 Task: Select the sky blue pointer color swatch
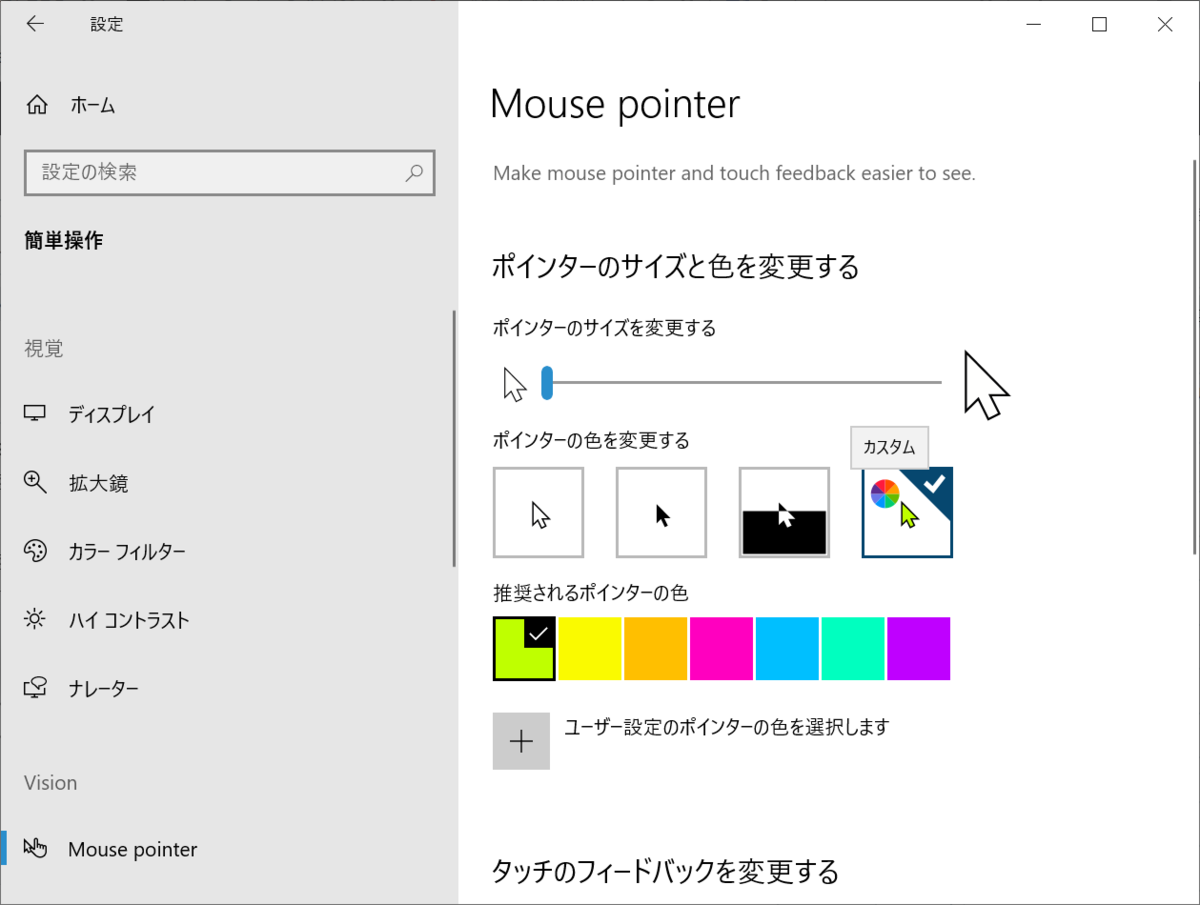pos(787,649)
